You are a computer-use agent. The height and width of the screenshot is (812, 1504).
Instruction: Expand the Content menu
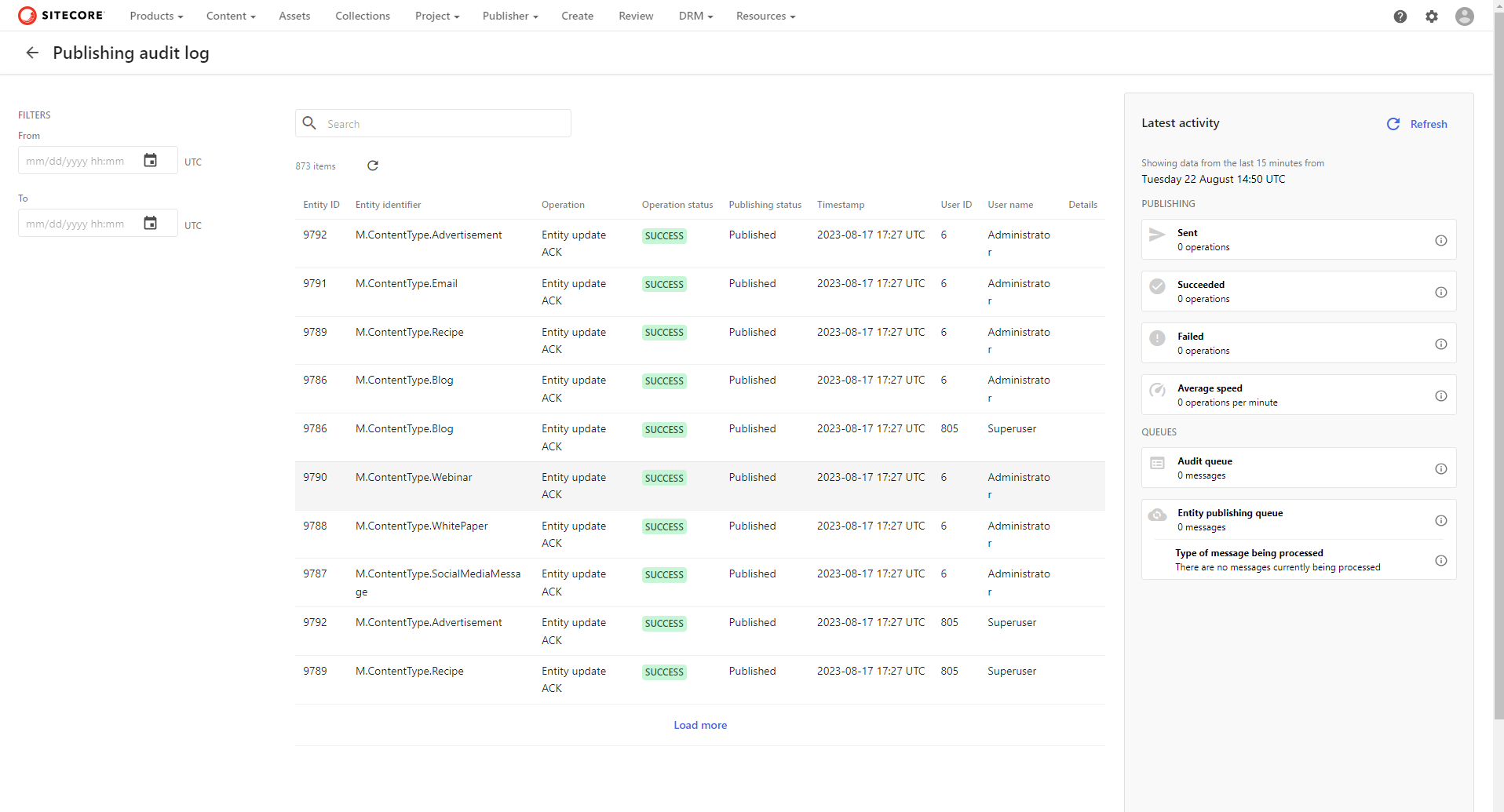(x=231, y=16)
